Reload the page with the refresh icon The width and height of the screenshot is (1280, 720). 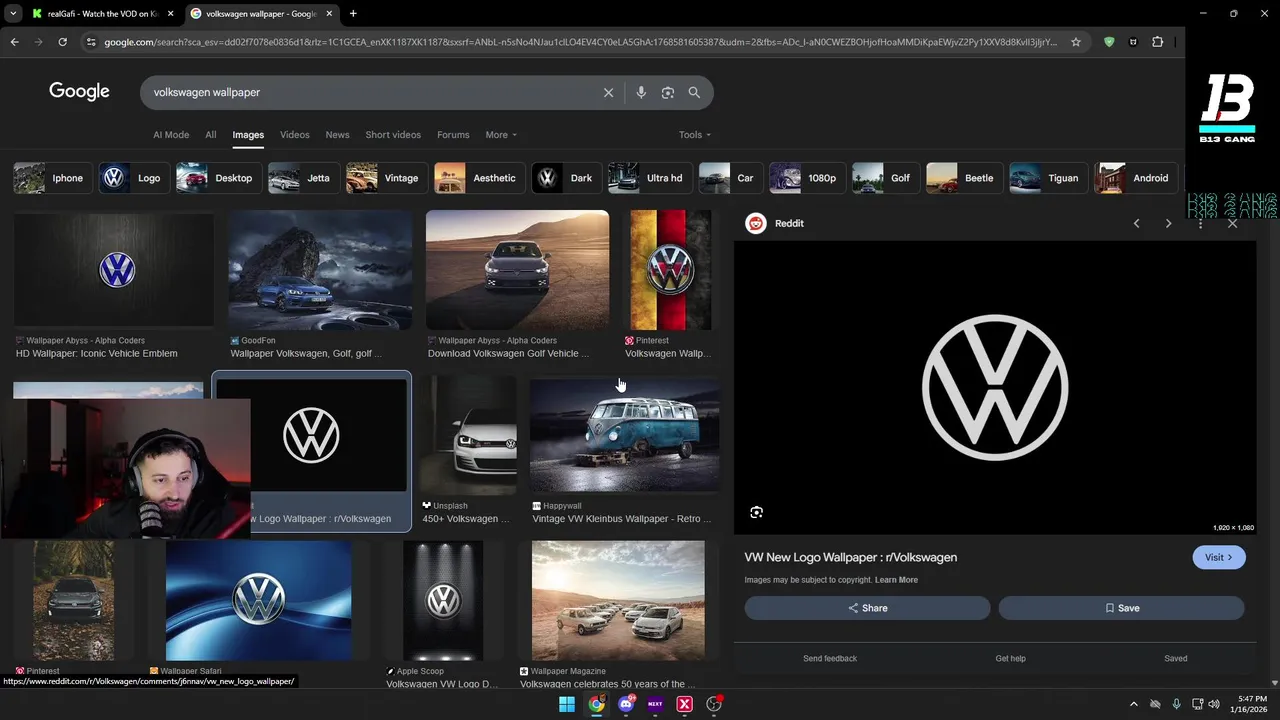[x=62, y=42]
